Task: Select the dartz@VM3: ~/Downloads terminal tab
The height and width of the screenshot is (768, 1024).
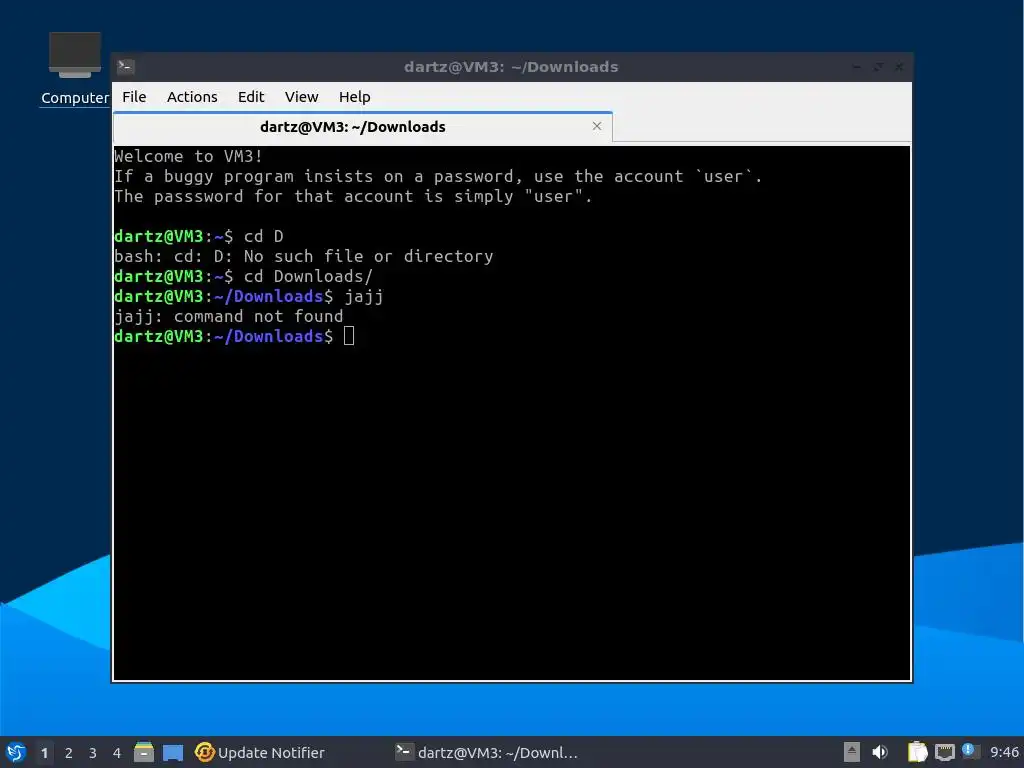Action: 362,127
